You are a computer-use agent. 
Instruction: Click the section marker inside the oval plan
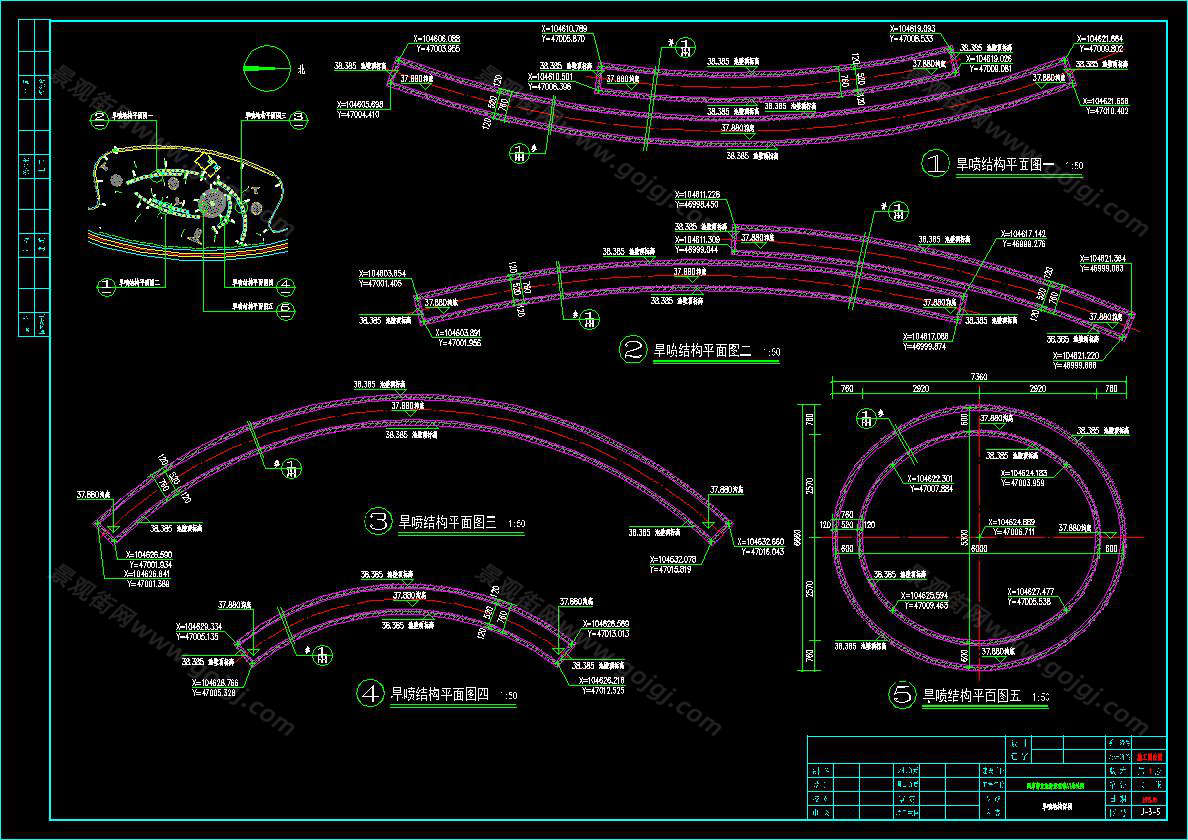(x=866, y=418)
